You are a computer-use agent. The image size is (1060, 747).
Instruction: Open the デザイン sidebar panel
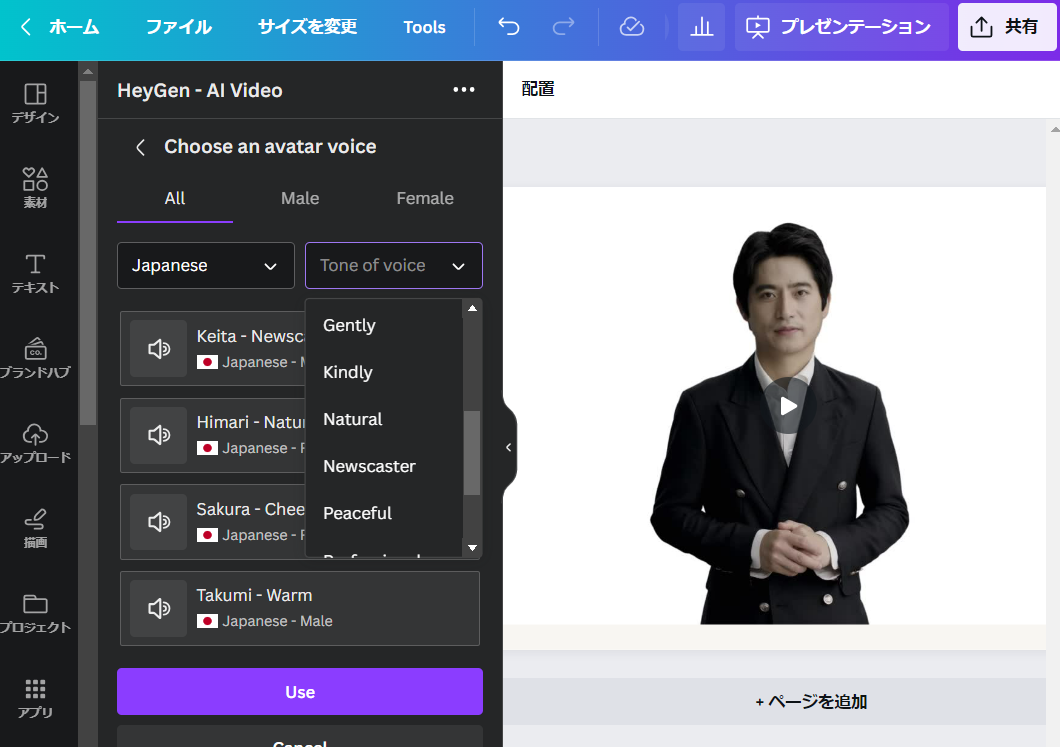pos(35,103)
